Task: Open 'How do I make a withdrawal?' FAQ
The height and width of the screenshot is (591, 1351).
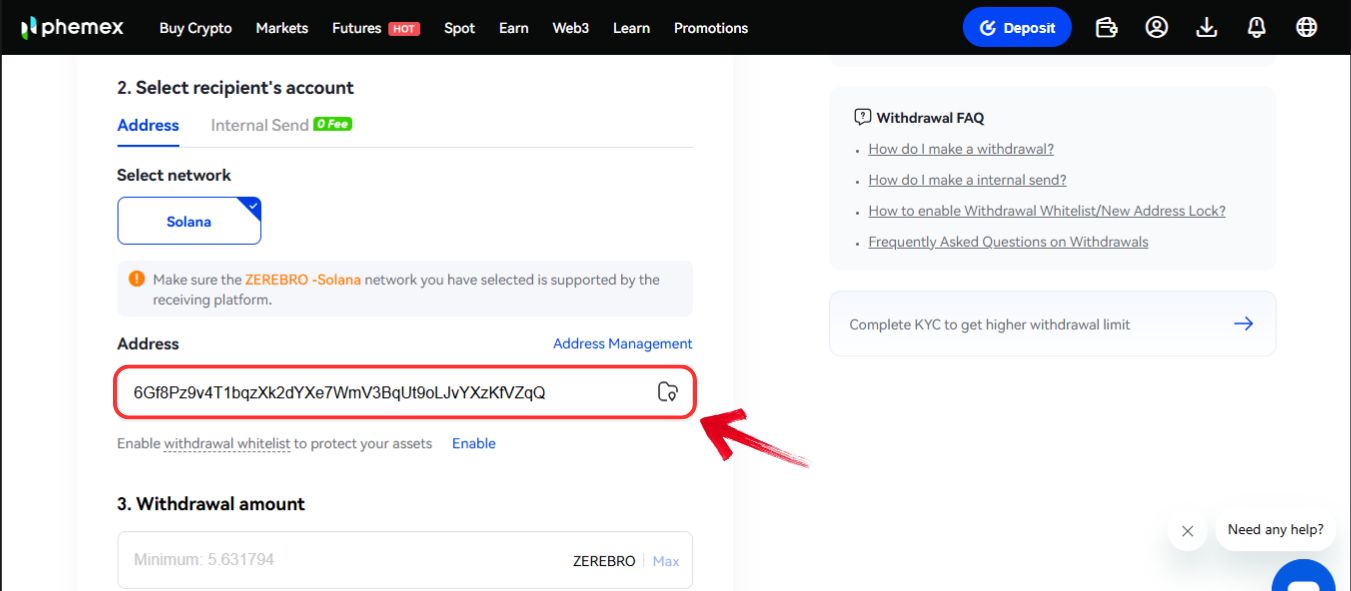Action: 961,149
